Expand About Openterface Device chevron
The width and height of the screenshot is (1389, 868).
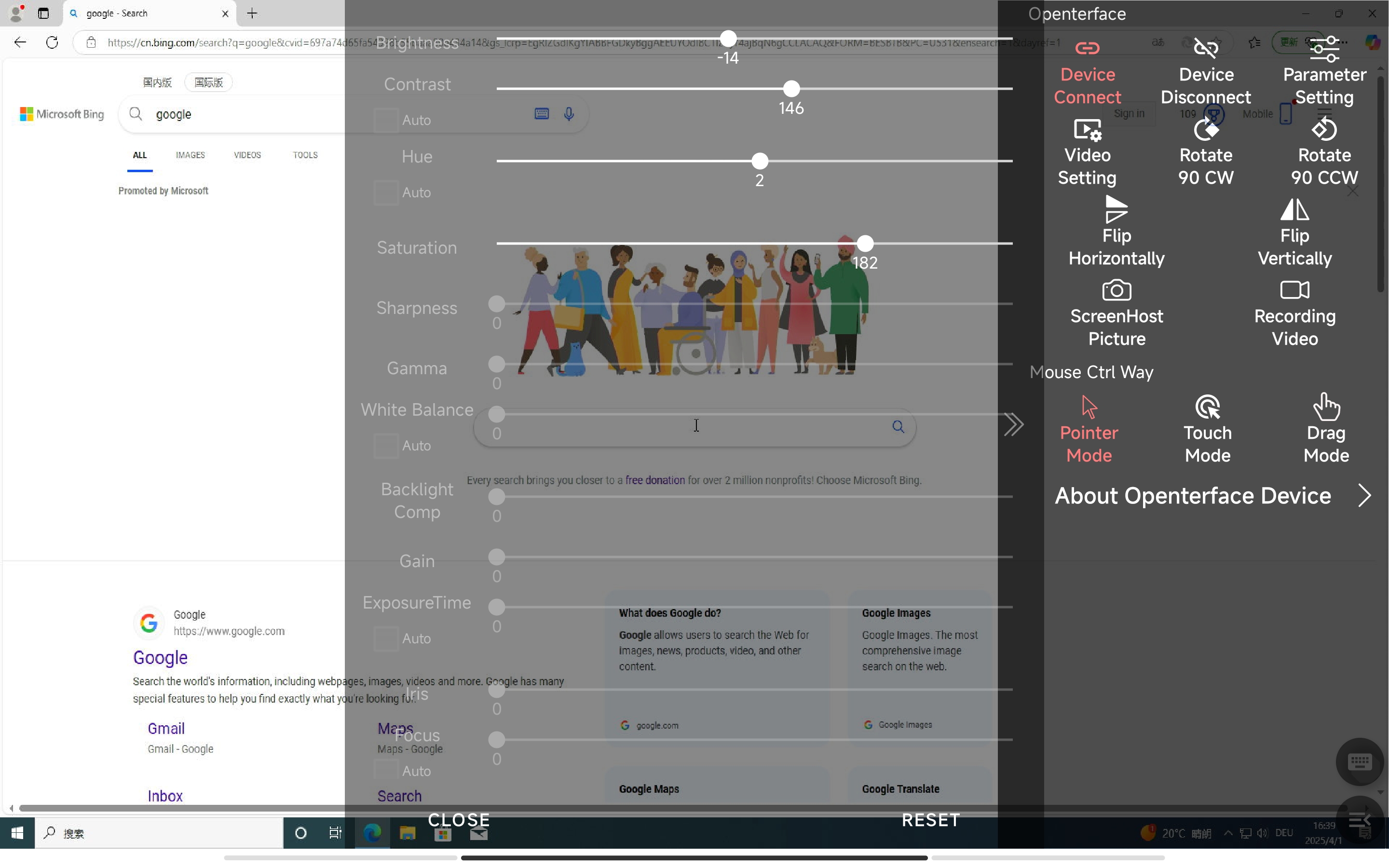[x=1364, y=496]
